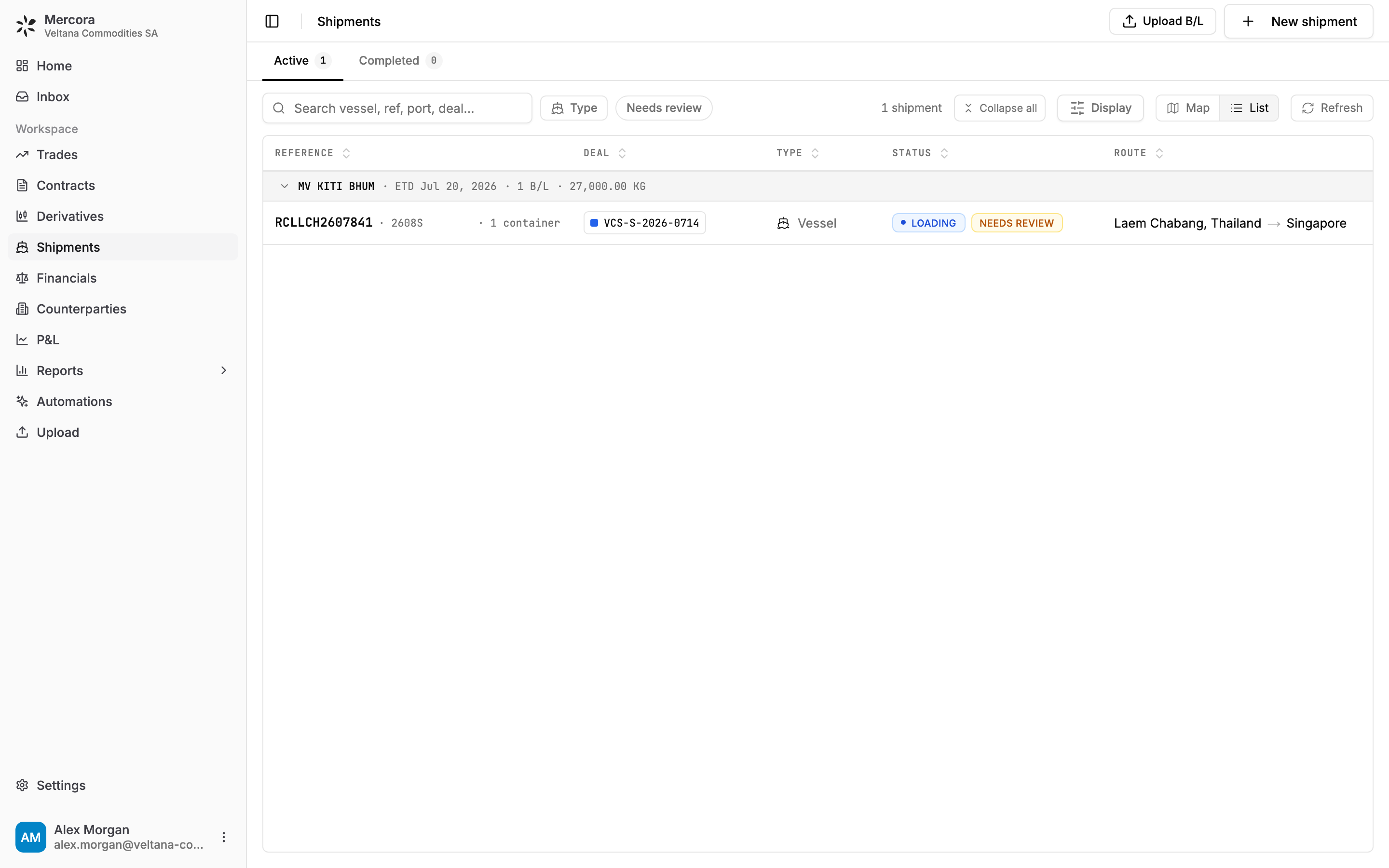Click Collapse all button
The height and width of the screenshot is (868, 1389).
[999, 108]
